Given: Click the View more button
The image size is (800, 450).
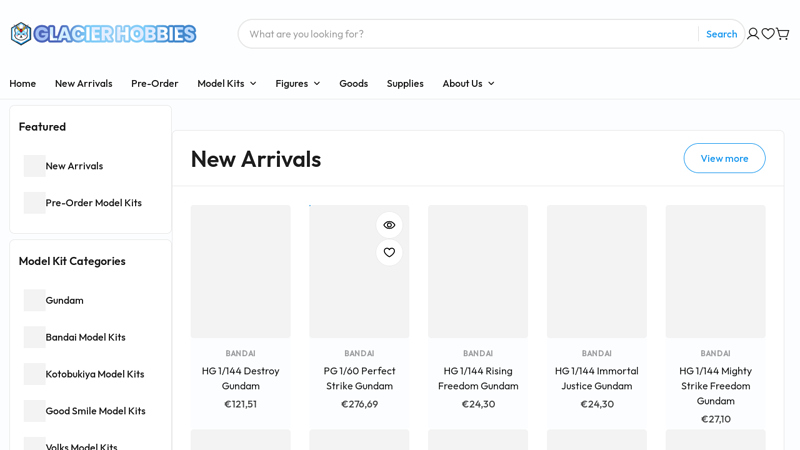Looking at the screenshot, I should (724, 158).
